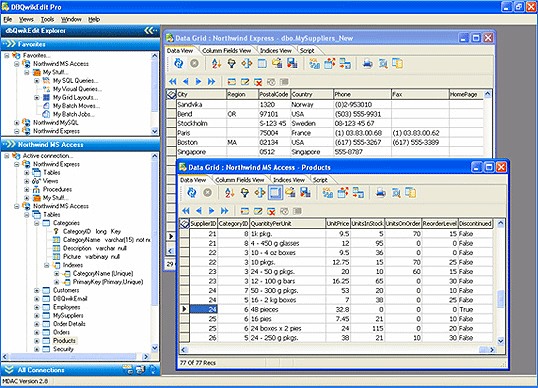Click sort A-Z icon in Products grid
The height and width of the screenshot is (388, 538).
tap(230, 193)
